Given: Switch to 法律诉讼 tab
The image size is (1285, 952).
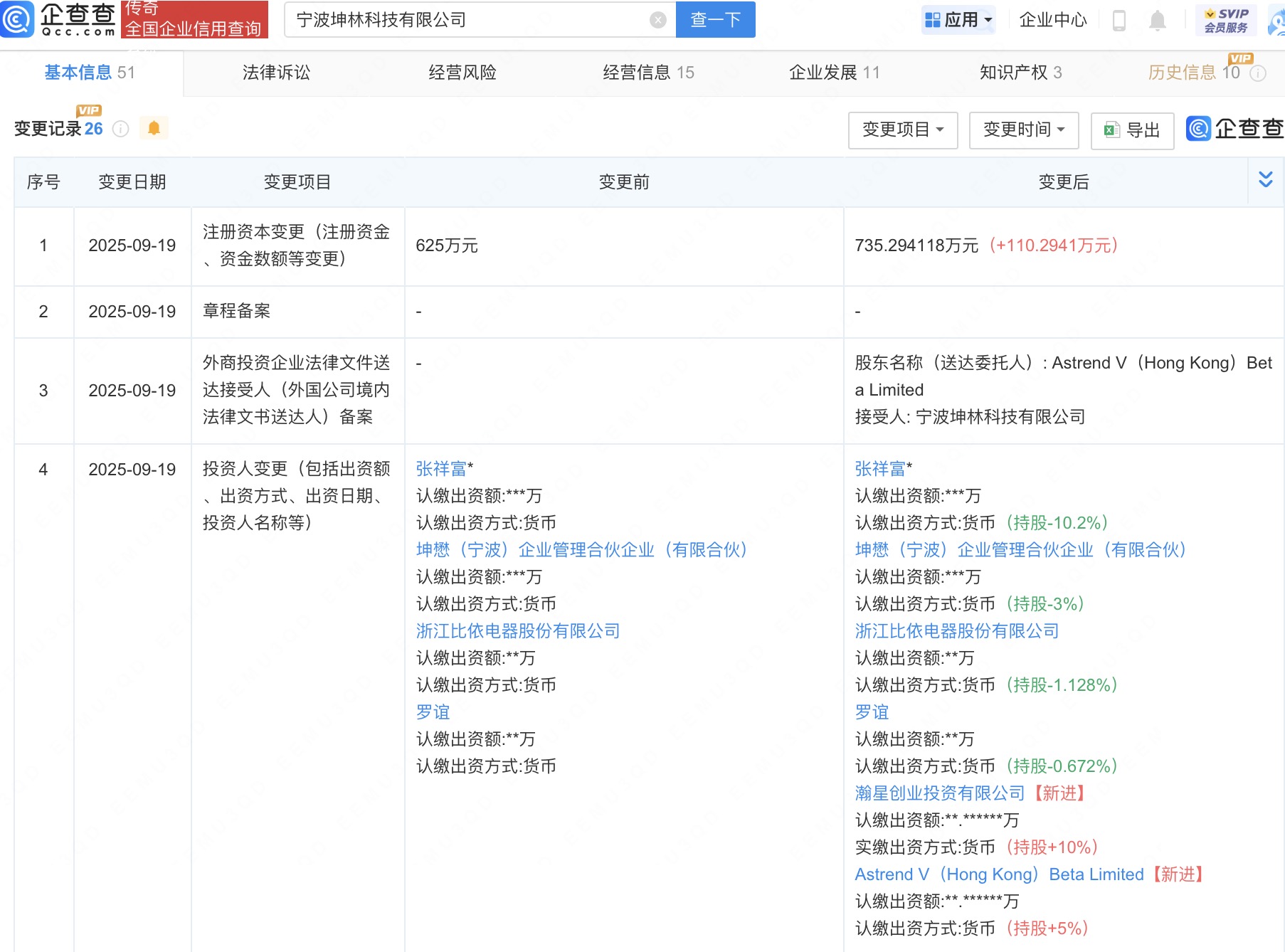Looking at the screenshot, I should 276,73.
